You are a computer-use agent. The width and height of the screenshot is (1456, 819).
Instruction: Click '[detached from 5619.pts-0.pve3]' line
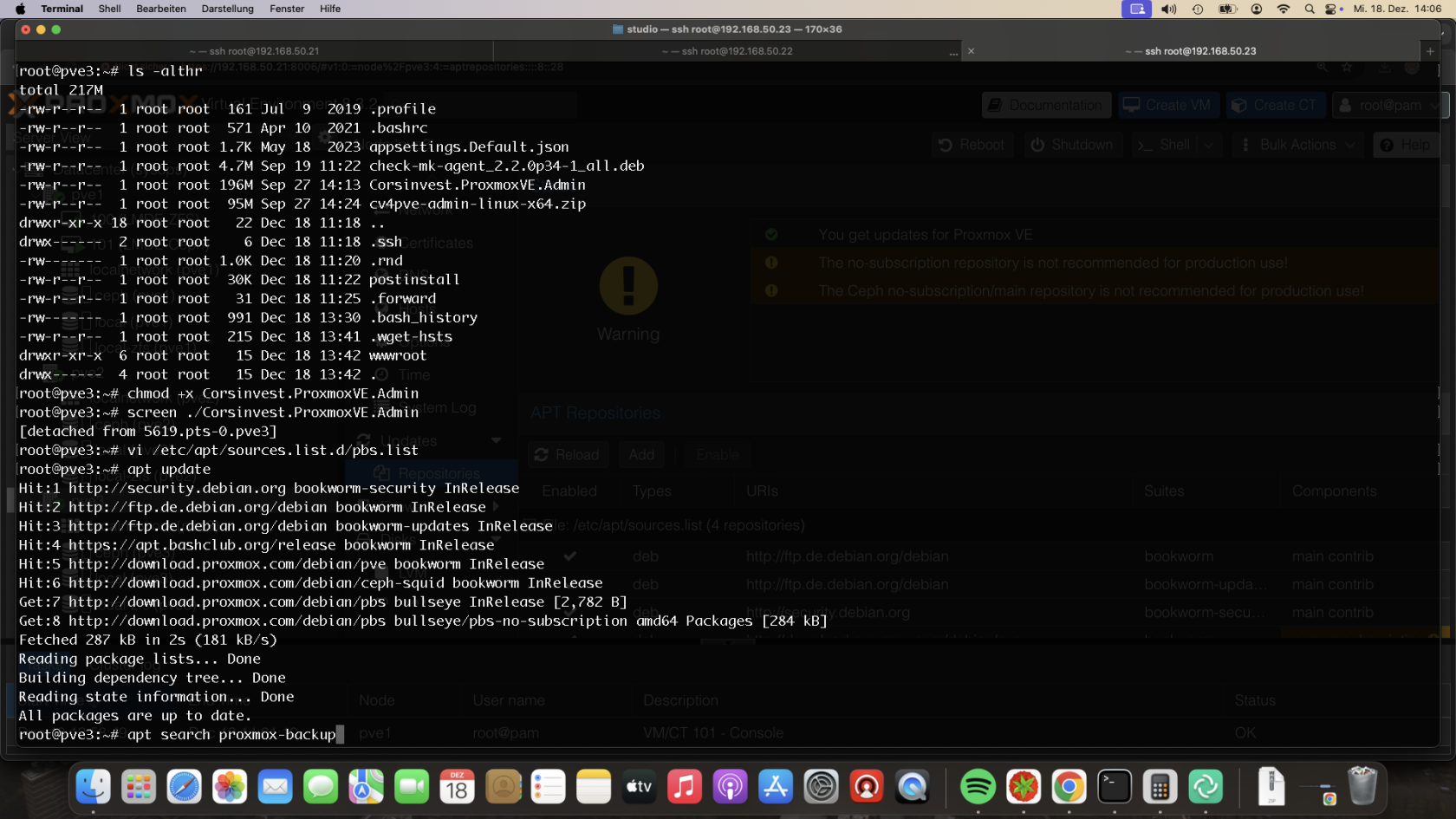coord(148,431)
